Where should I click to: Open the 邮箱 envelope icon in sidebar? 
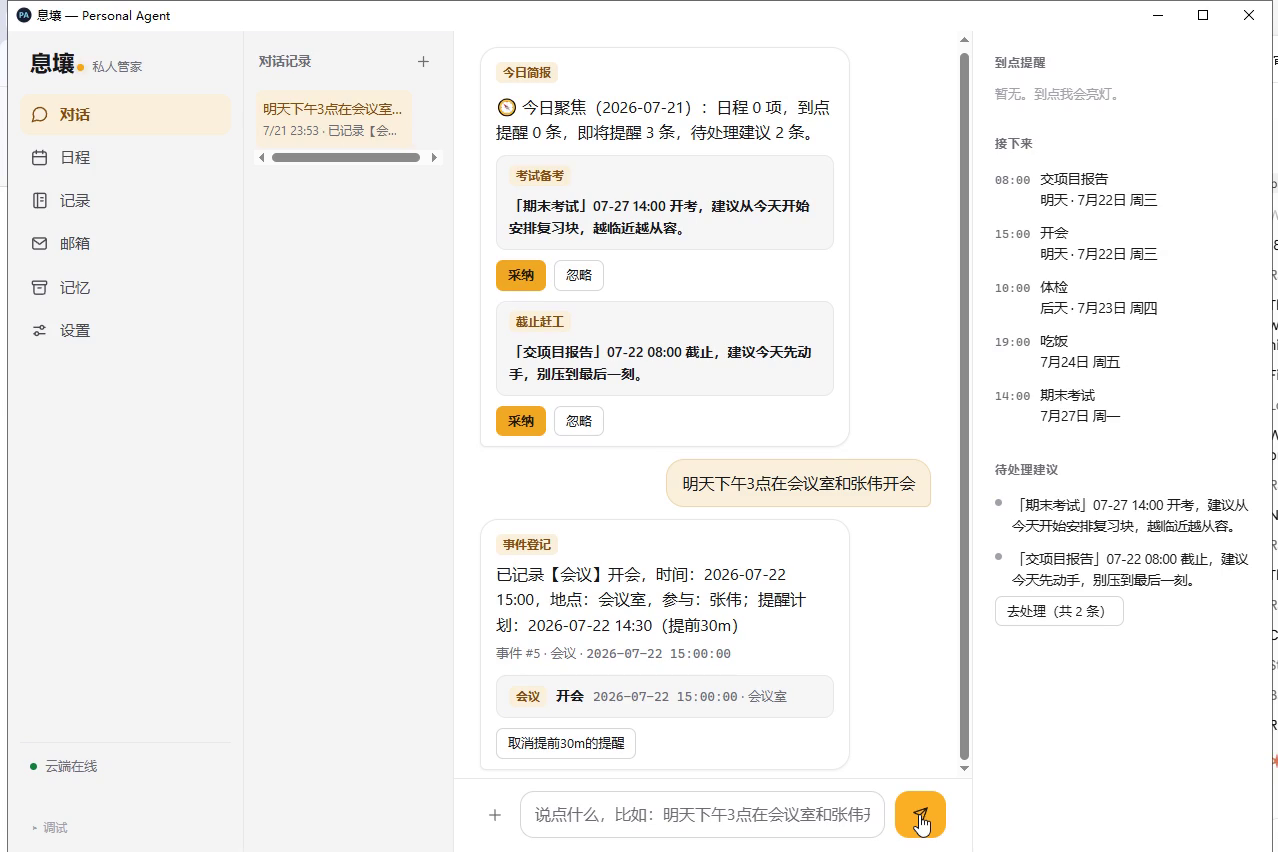click(40, 244)
